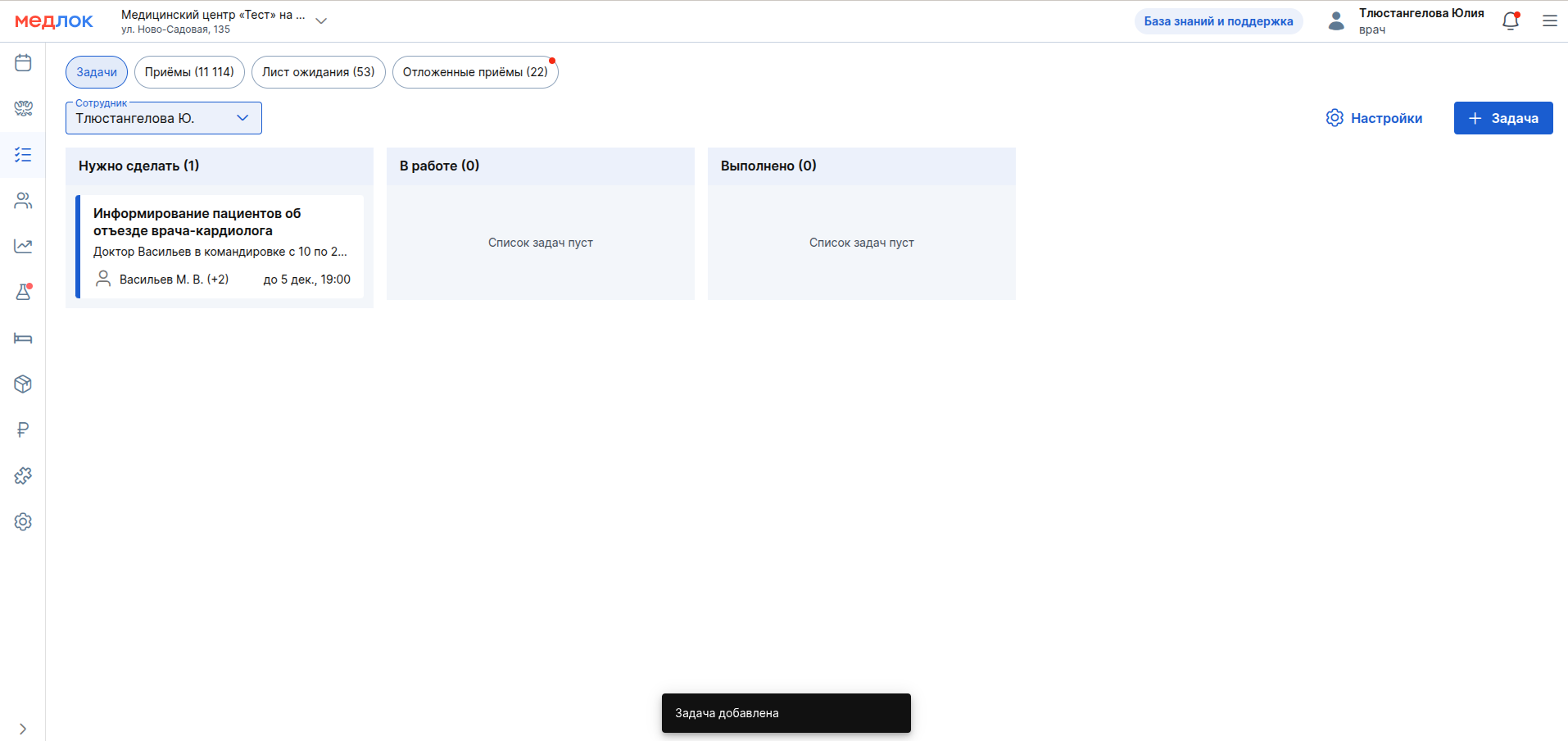1568x741 pixels.
Task: Switch to Приёмы (11 114) tab
Action: pyautogui.click(x=189, y=72)
